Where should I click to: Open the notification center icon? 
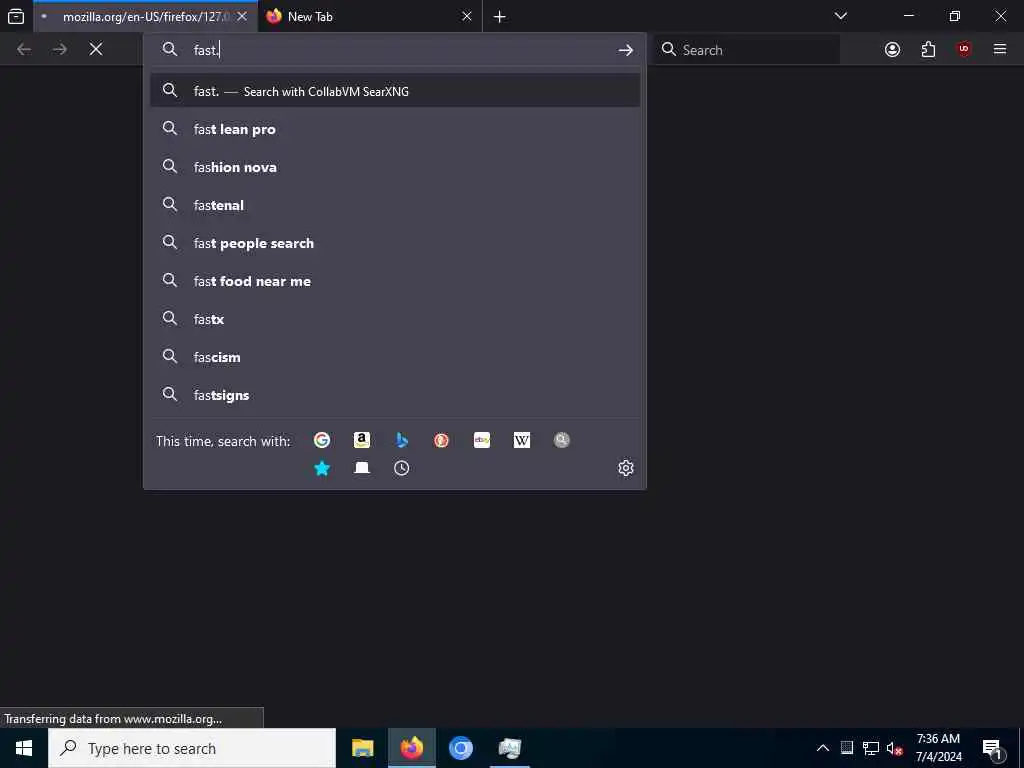pyautogui.click(x=992, y=749)
